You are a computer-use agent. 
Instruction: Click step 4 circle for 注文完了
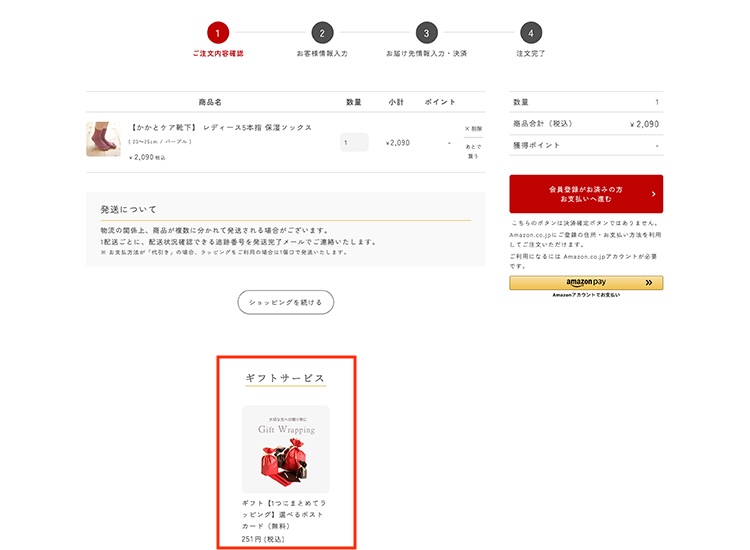click(x=531, y=33)
